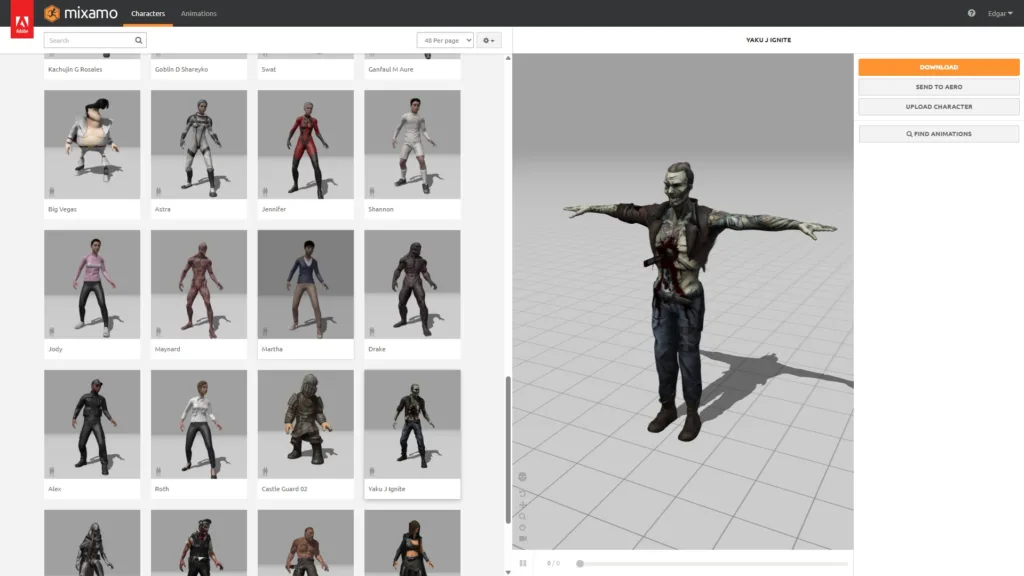Click the small figure icon on the Shannon thumbnail
The width and height of the screenshot is (1024, 576).
coord(372,191)
